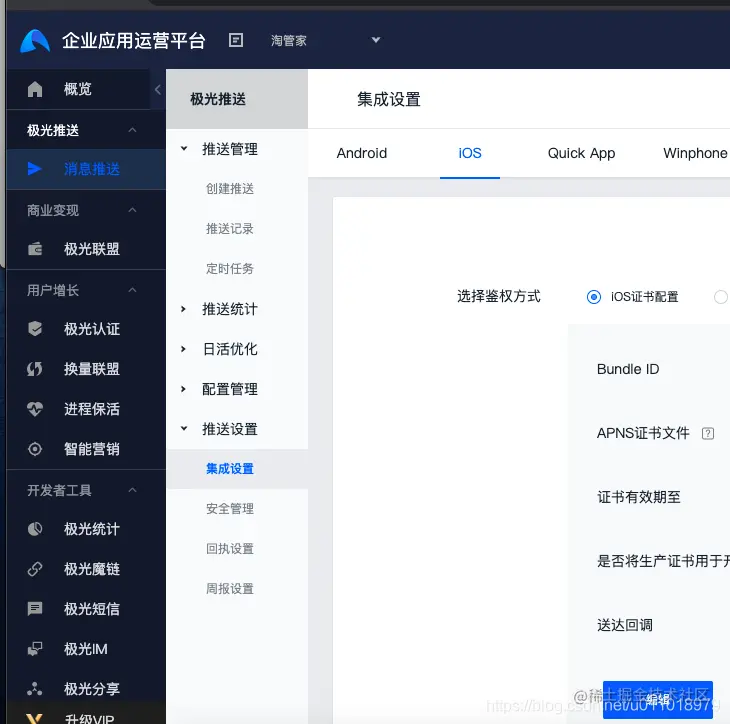Click the Aurora platform logo icon
730x724 pixels.
(x=35, y=41)
